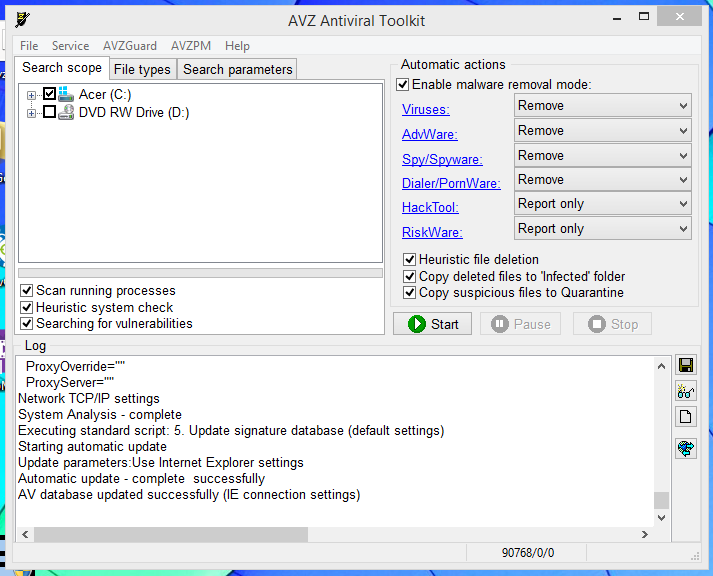The image size is (713, 576).
Task: Click the globe update database icon
Action: [686, 448]
